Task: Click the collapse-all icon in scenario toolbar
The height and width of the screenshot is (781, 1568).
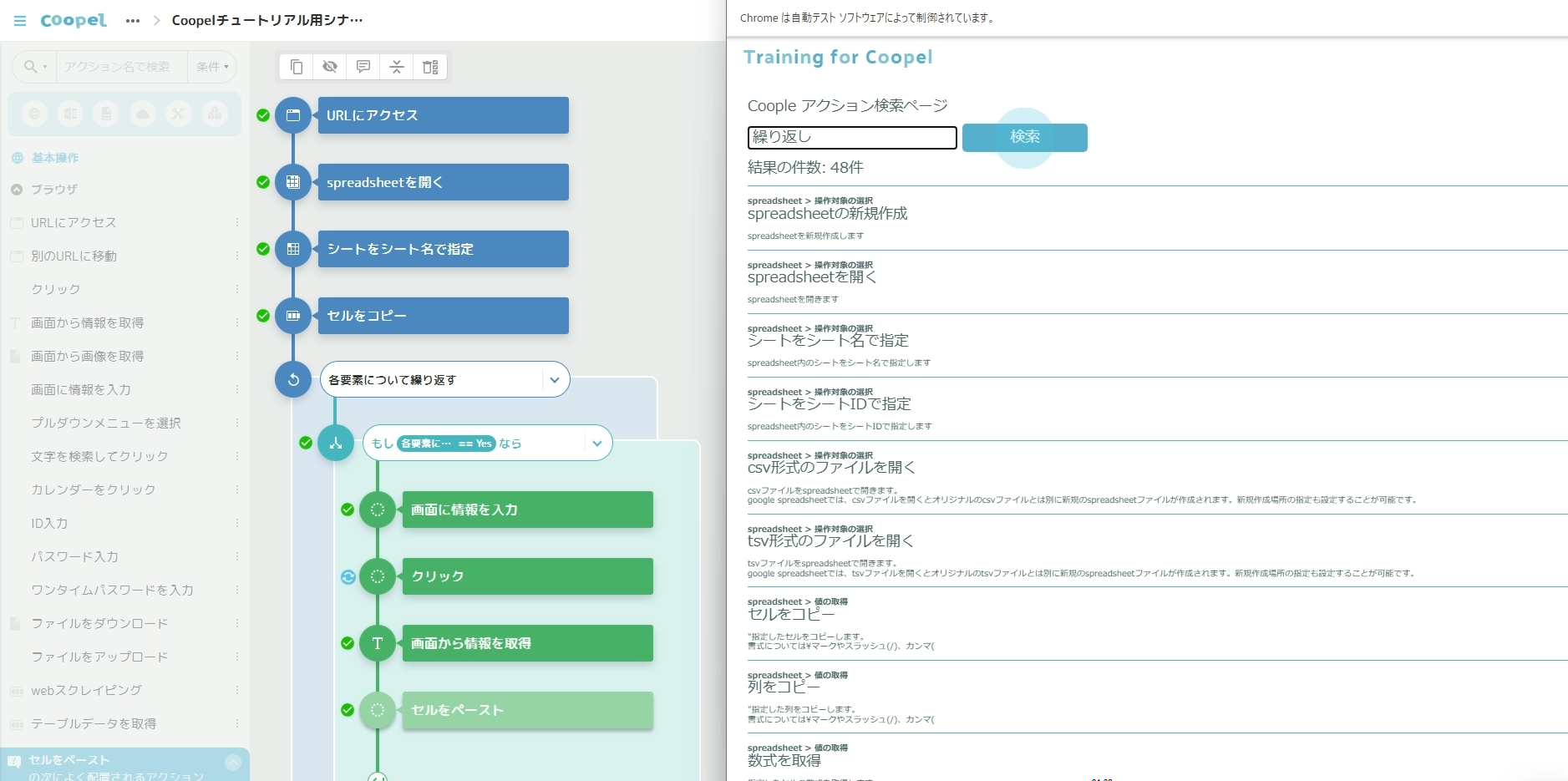Action: (397, 67)
